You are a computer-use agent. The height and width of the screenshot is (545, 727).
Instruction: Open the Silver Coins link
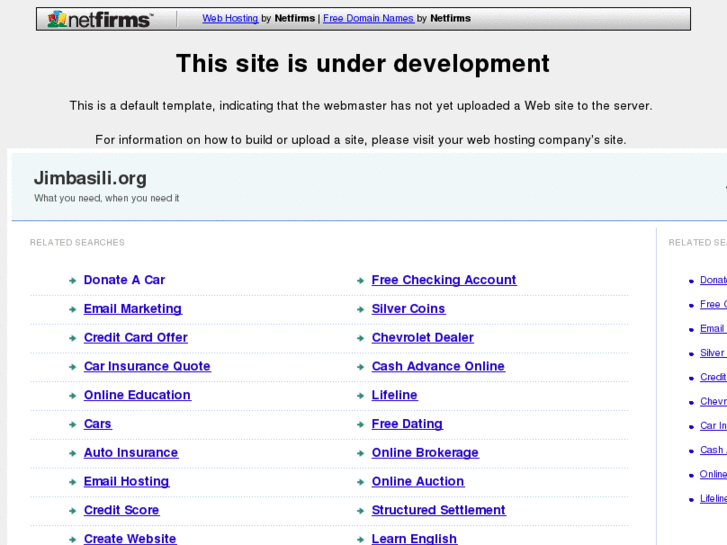pyautogui.click(x=408, y=308)
